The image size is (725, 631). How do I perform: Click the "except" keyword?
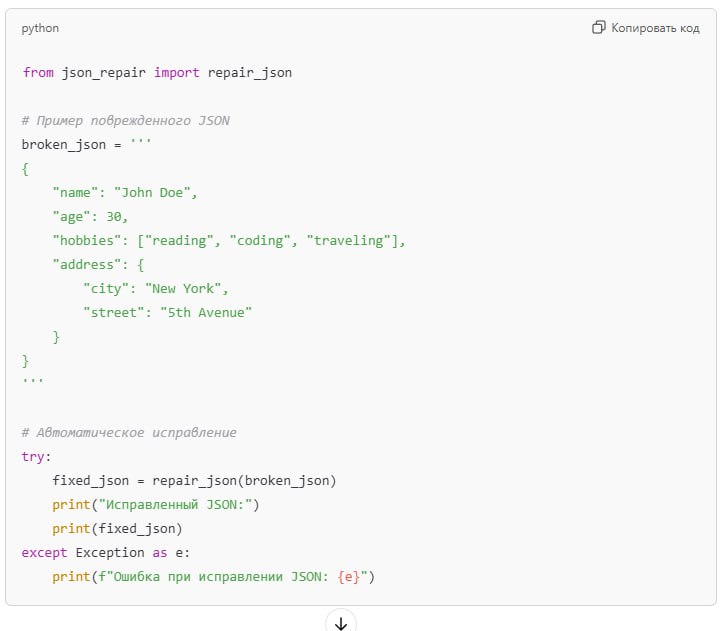[x=44, y=553]
